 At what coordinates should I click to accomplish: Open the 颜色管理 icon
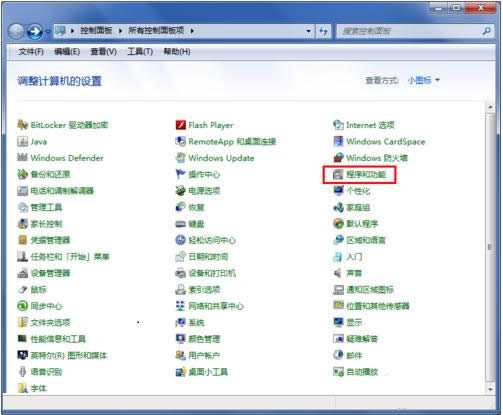(x=180, y=339)
